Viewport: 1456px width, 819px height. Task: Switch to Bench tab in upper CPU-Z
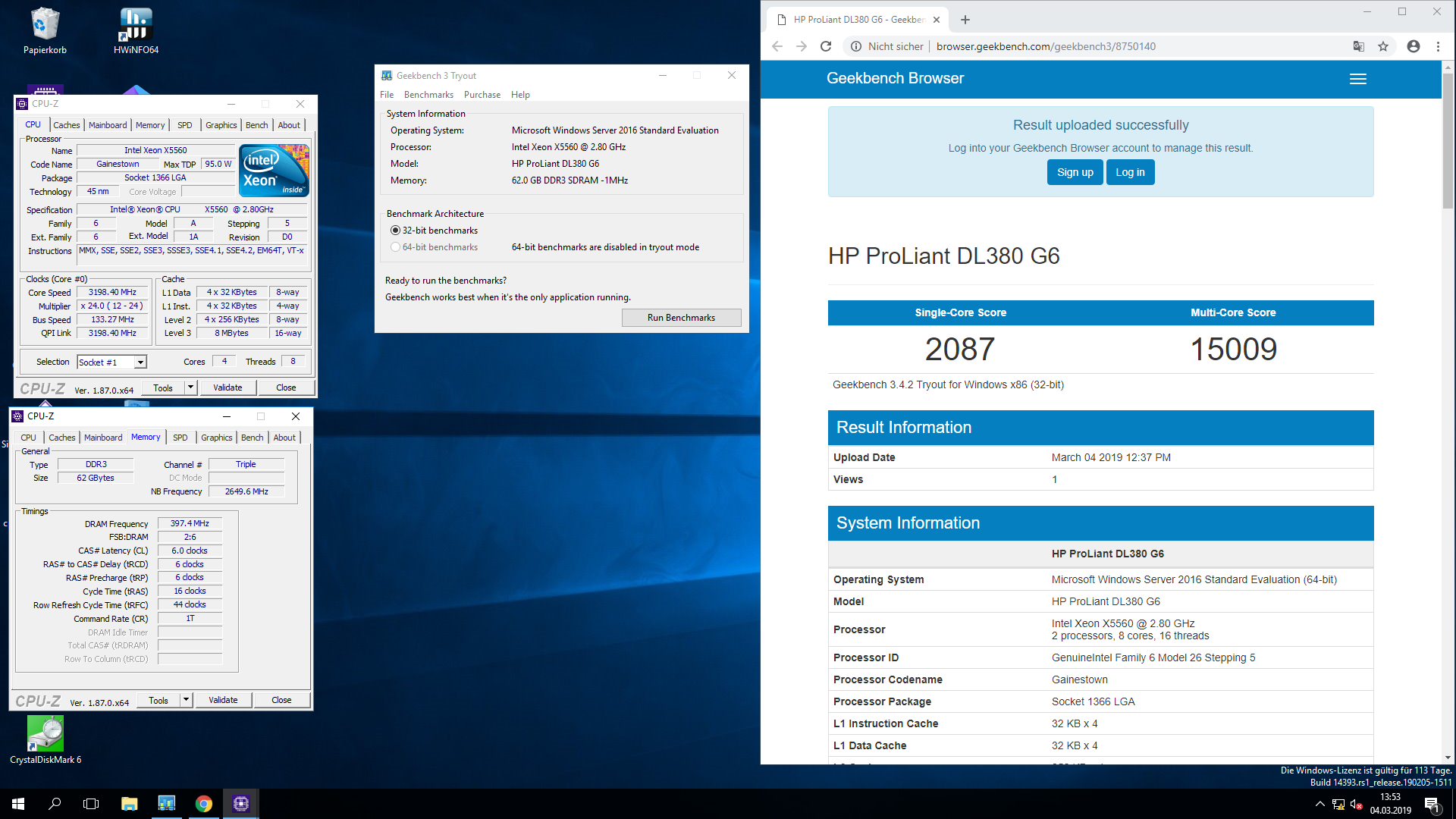pyautogui.click(x=257, y=125)
